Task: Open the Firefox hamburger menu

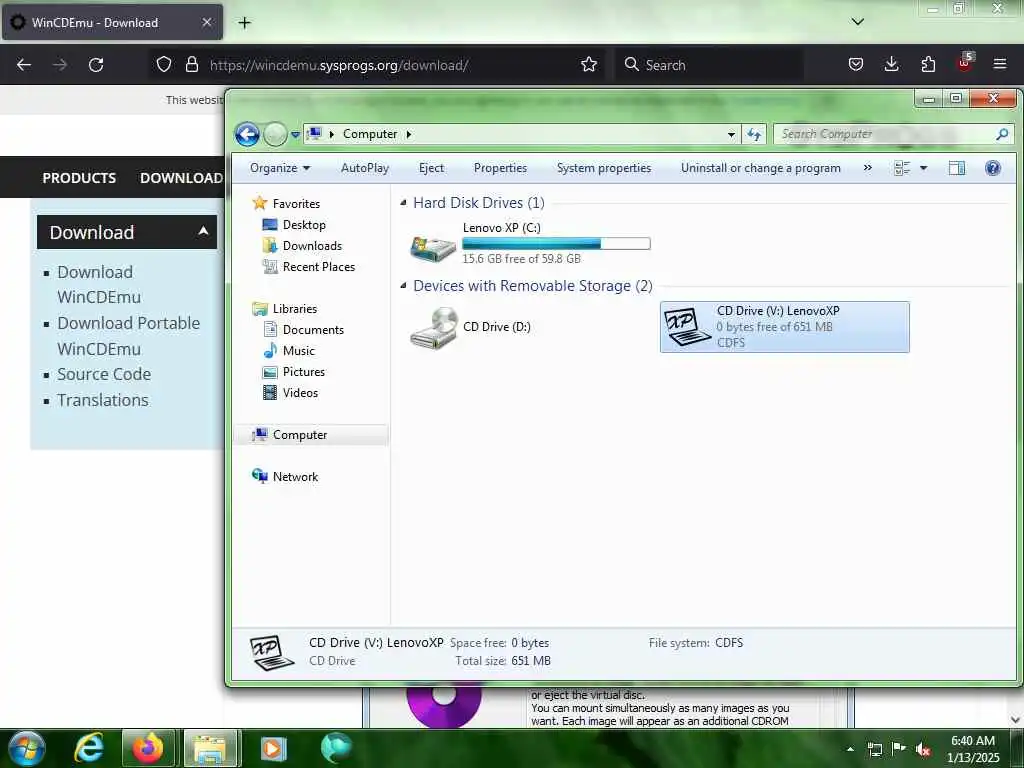Action: point(1000,65)
